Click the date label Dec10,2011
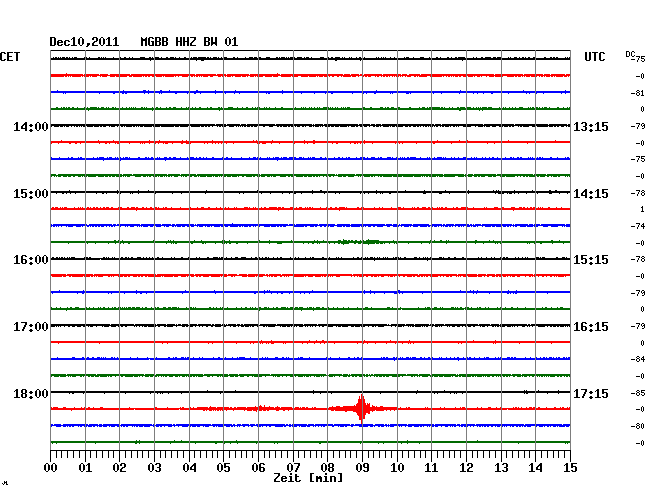 coord(84,42)
